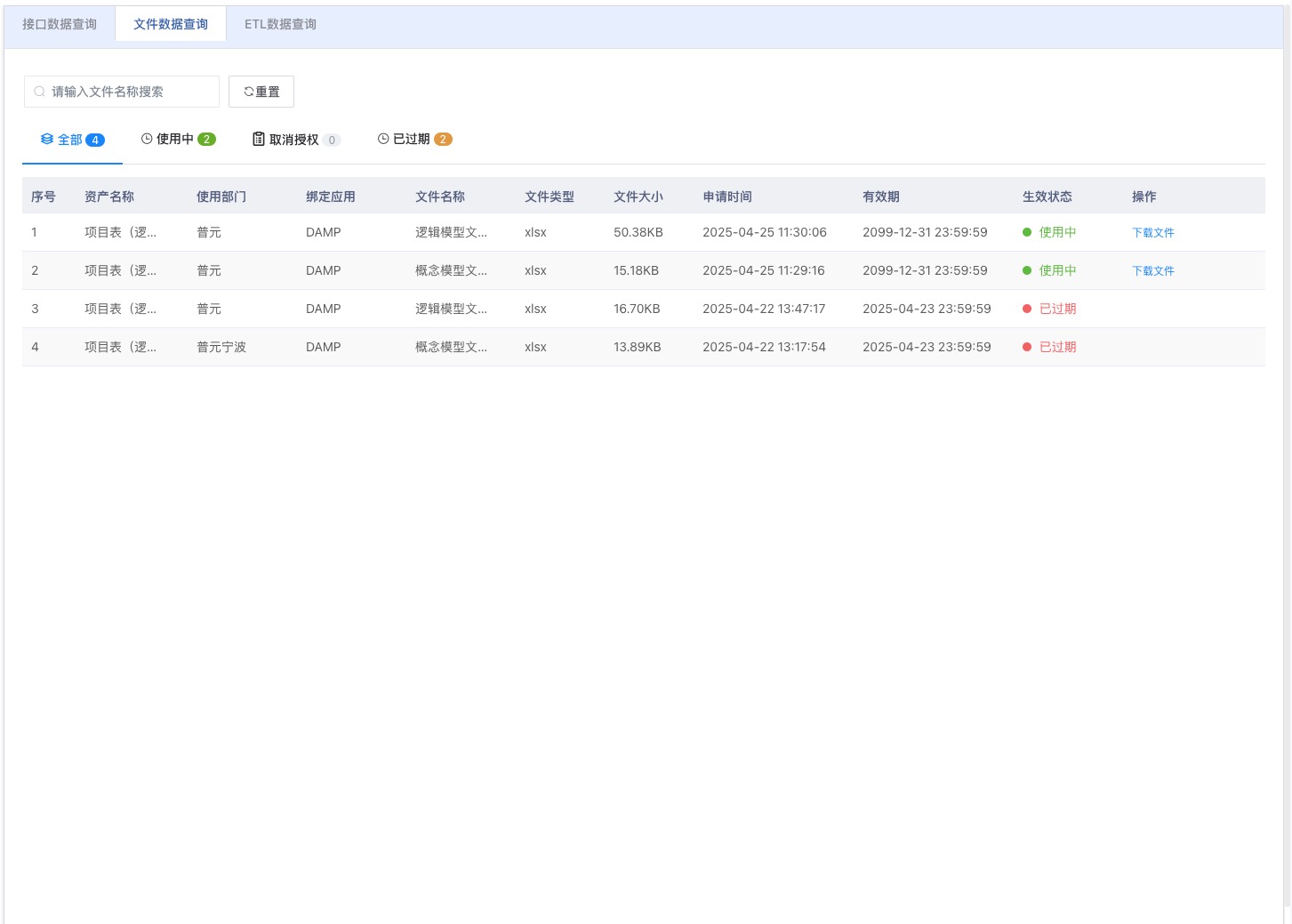1292x924 pixels.
Task: Click the stacked layers icon on 全部 tab
Action: 47,139
